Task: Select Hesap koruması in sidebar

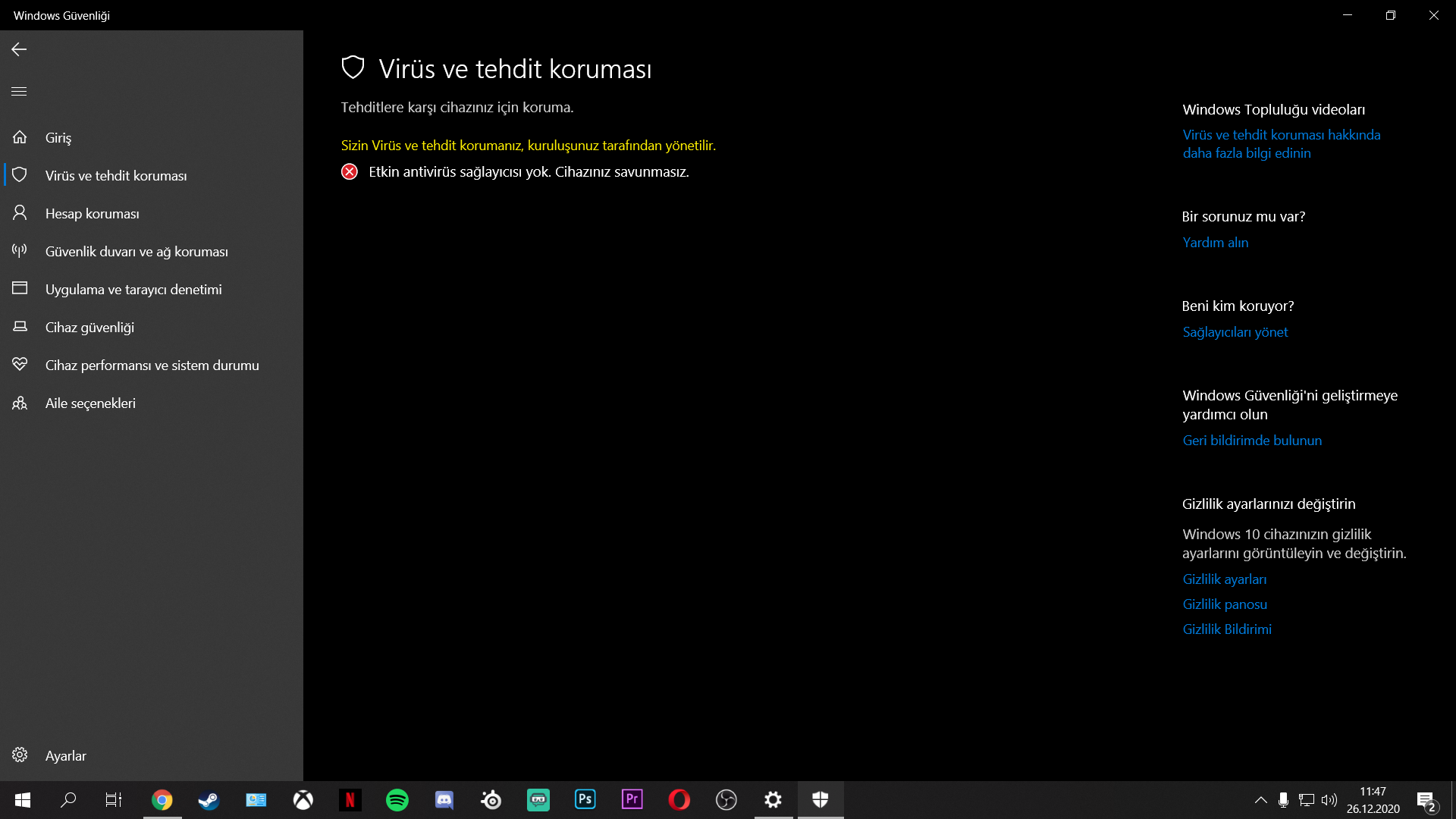Action: (x=92, y=214)
